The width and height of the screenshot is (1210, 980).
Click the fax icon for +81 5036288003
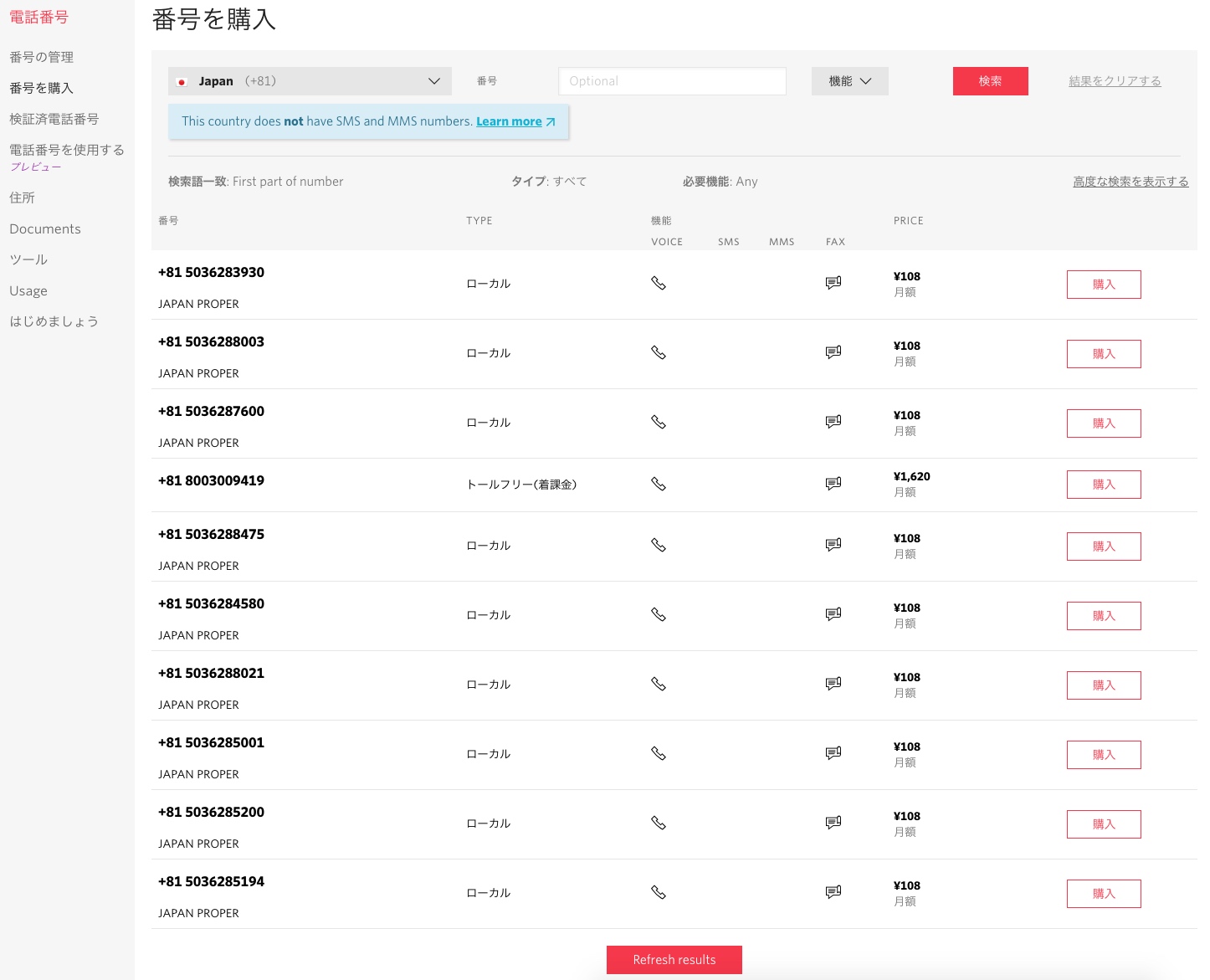click(833, 352)
